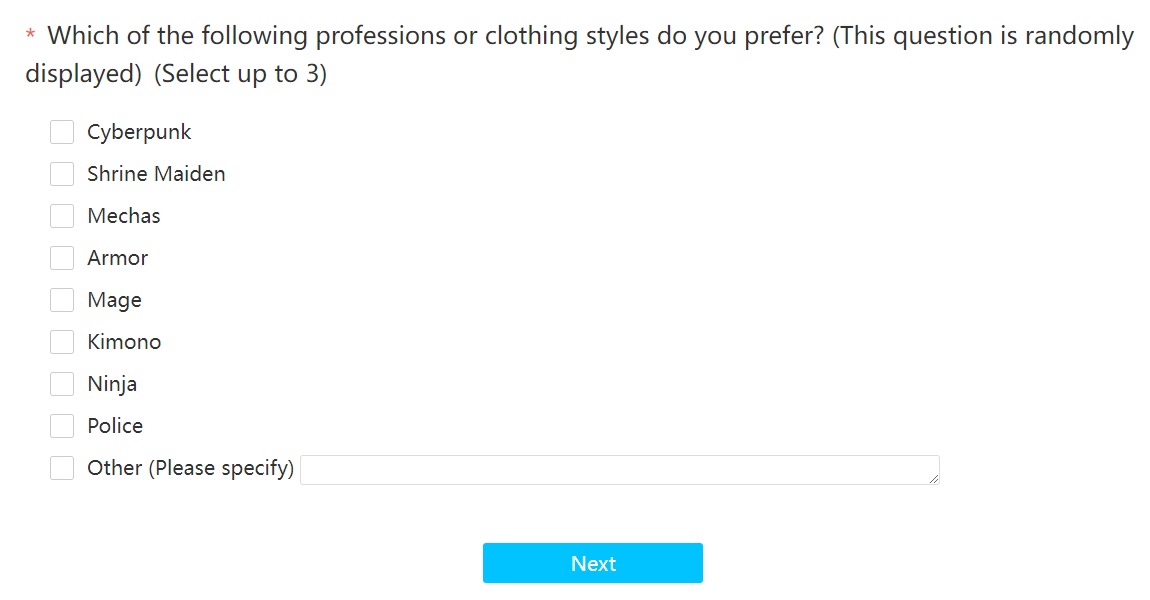This screenshot has width=1150, height=600.
Task: Click the Ninja option label
Action: coord(112,384)
